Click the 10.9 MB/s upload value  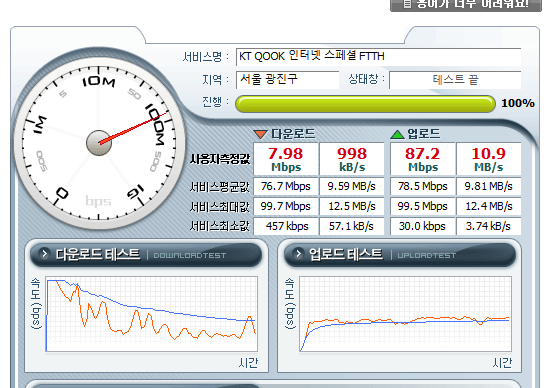pos(489,159)
